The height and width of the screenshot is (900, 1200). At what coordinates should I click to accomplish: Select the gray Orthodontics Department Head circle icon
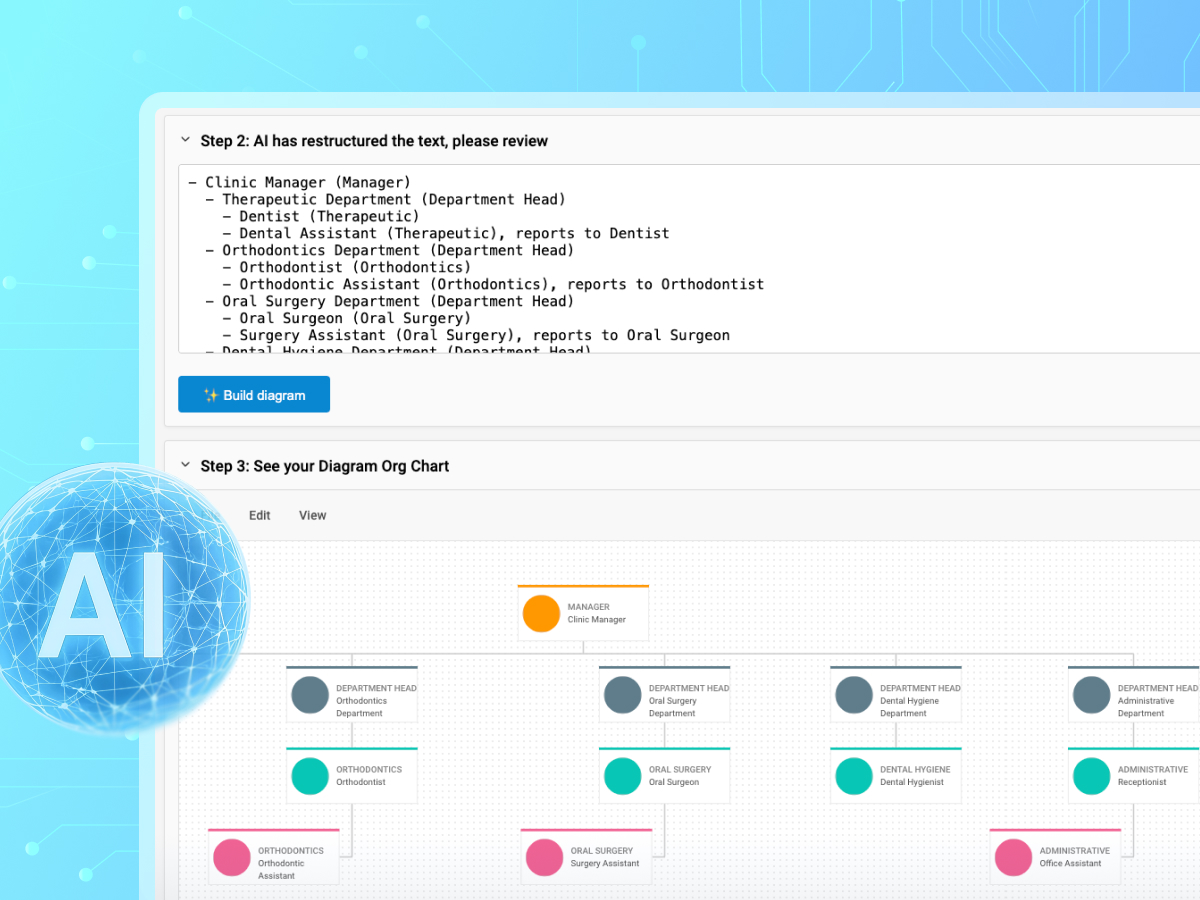click(x=310, y=695)
